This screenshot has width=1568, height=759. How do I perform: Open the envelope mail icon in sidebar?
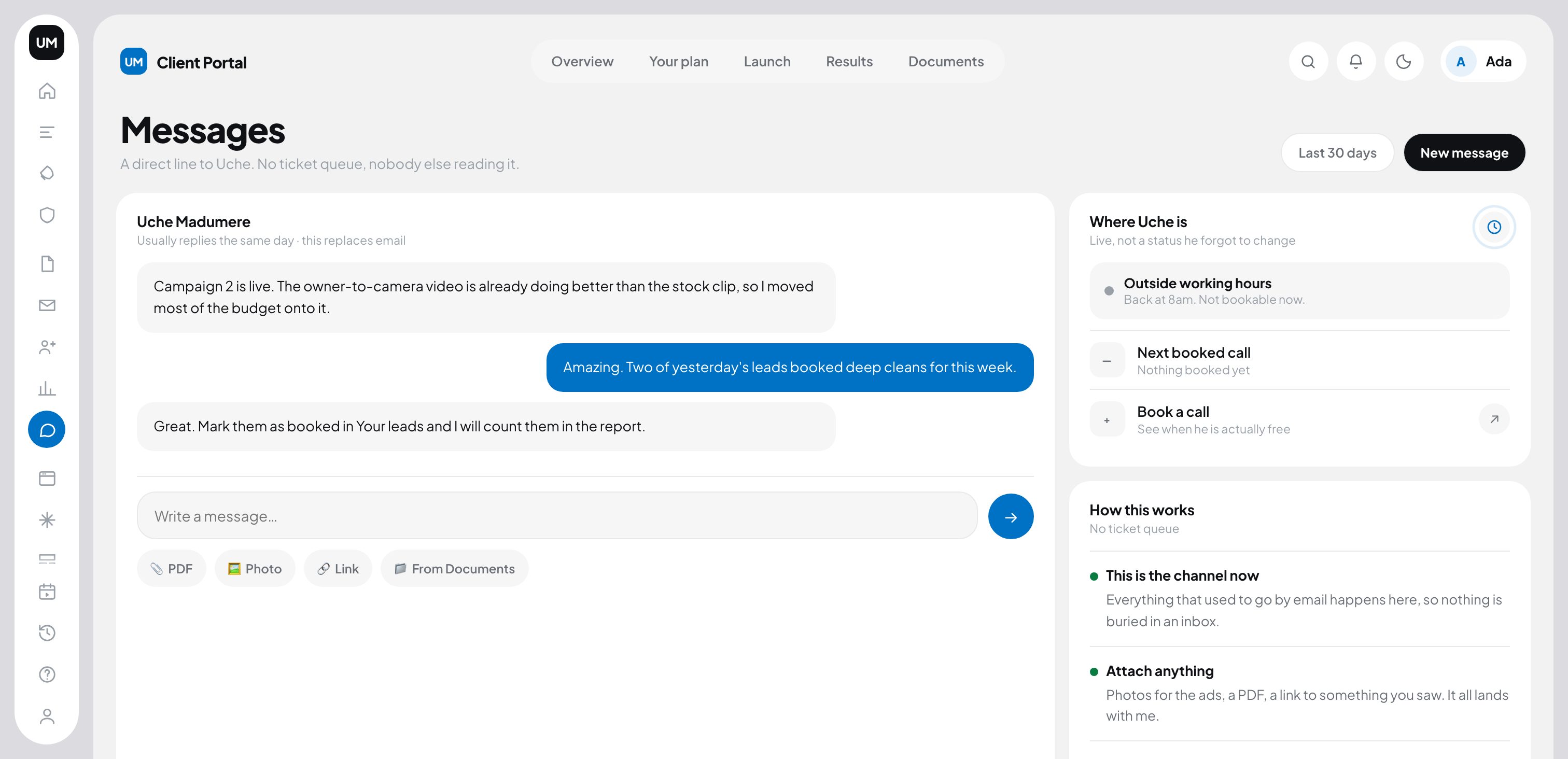point(47,305)
